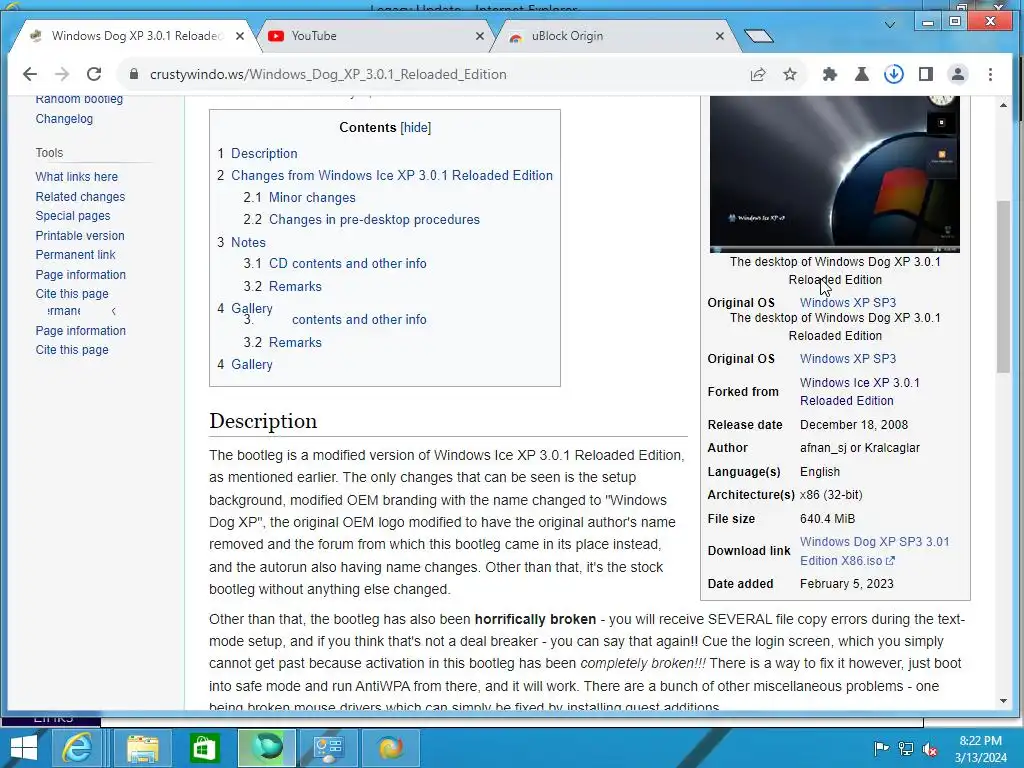Open the Changelog sidebar link
This screenshot has height=768, width=1024.
(64, 119)
